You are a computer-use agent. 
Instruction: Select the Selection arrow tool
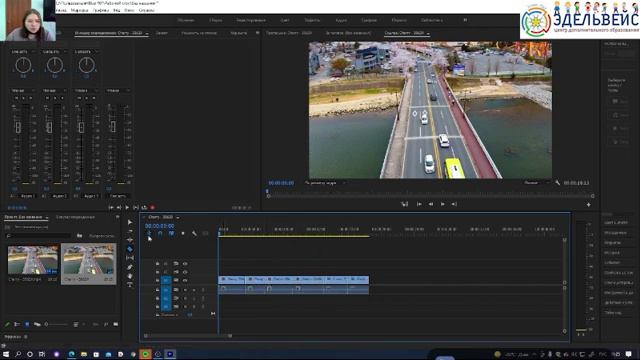click(x=130, y=222)
